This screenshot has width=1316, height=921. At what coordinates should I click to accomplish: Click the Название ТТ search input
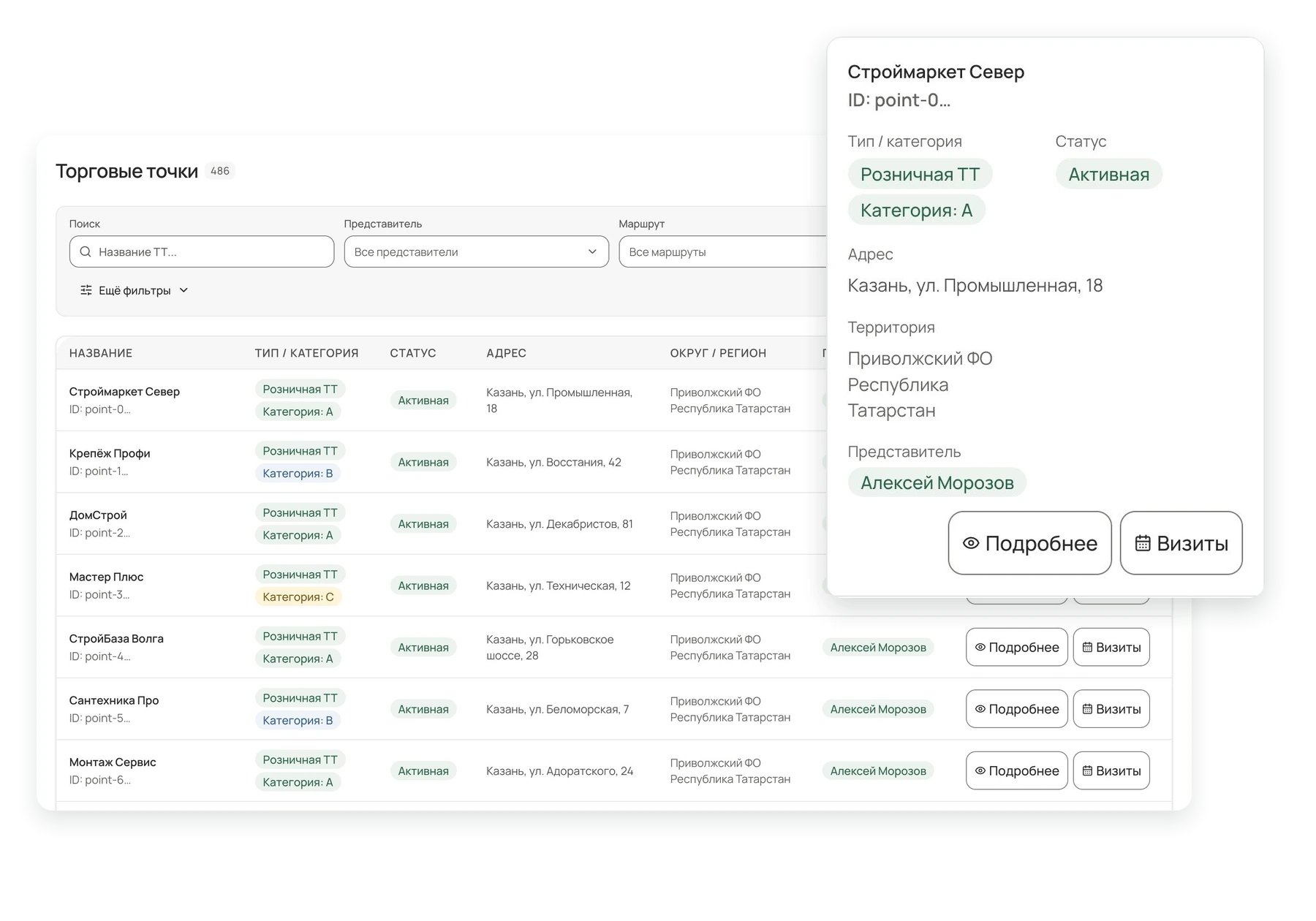pyautogui.click(x=202, y=251)
